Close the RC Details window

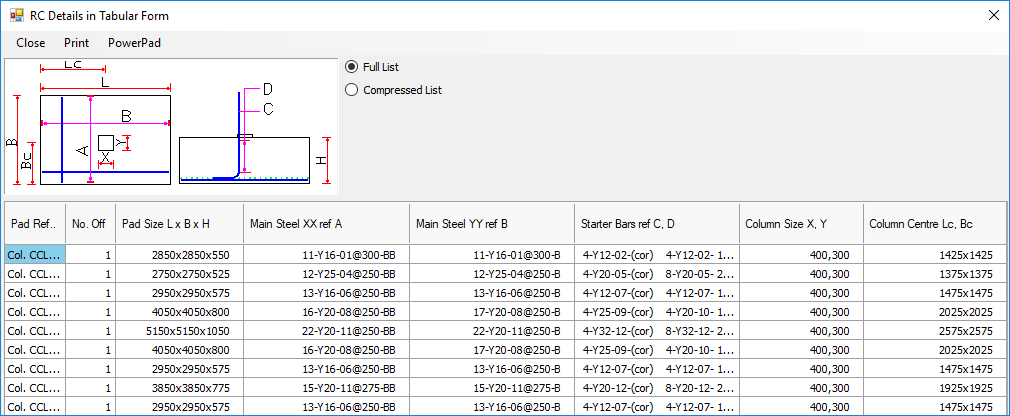[x=992, y=16]
